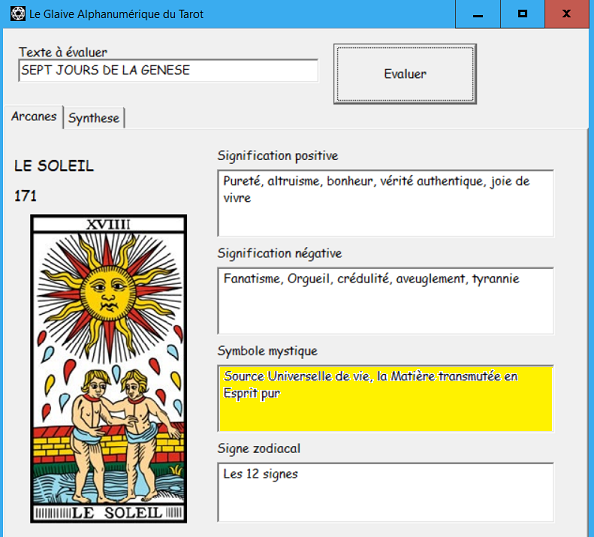Click the Signification négative label
594x537 pixels.
(x=280, y=253)
